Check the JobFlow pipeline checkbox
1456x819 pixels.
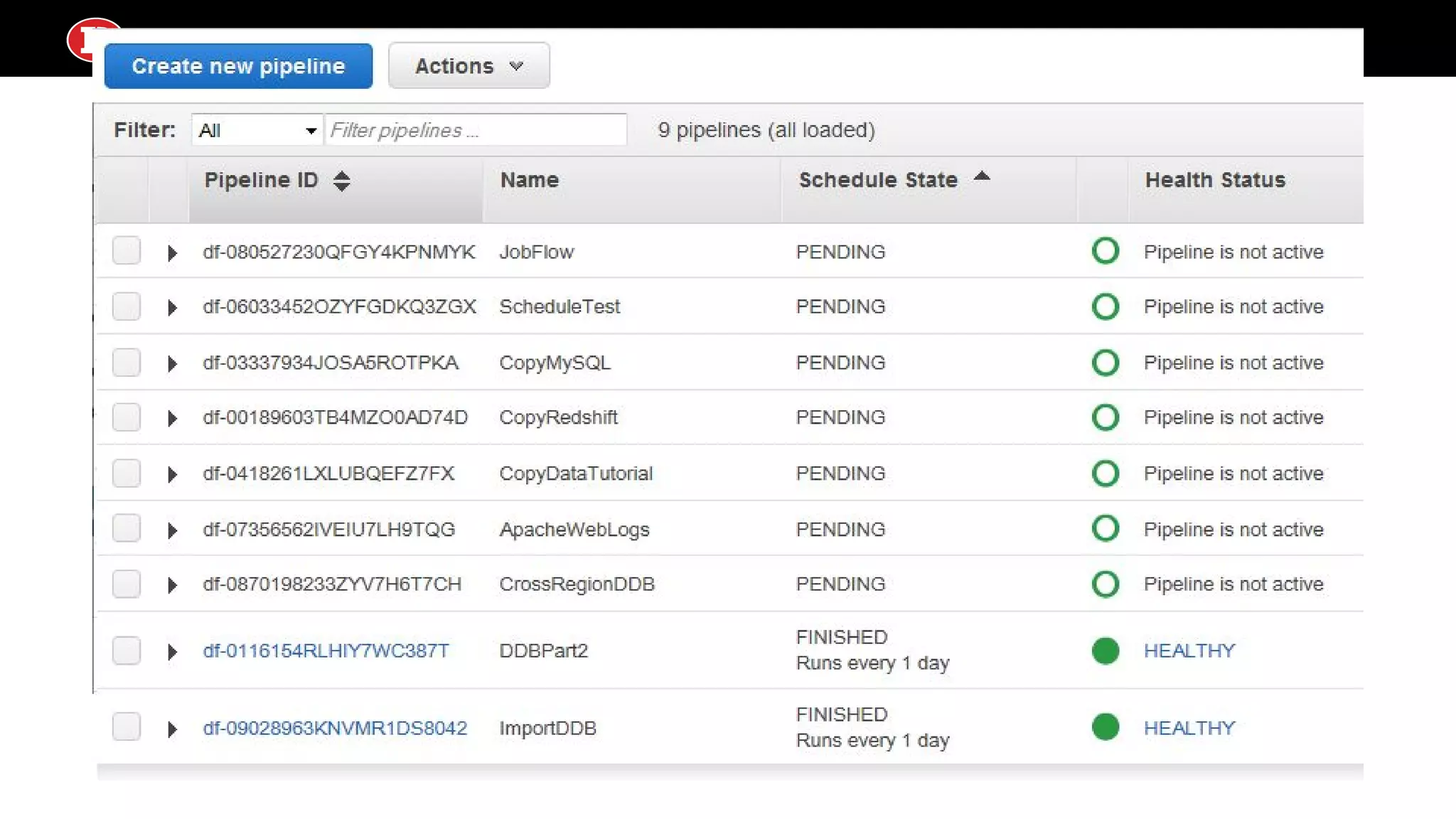pyautogui.click(x=127, y=251)
